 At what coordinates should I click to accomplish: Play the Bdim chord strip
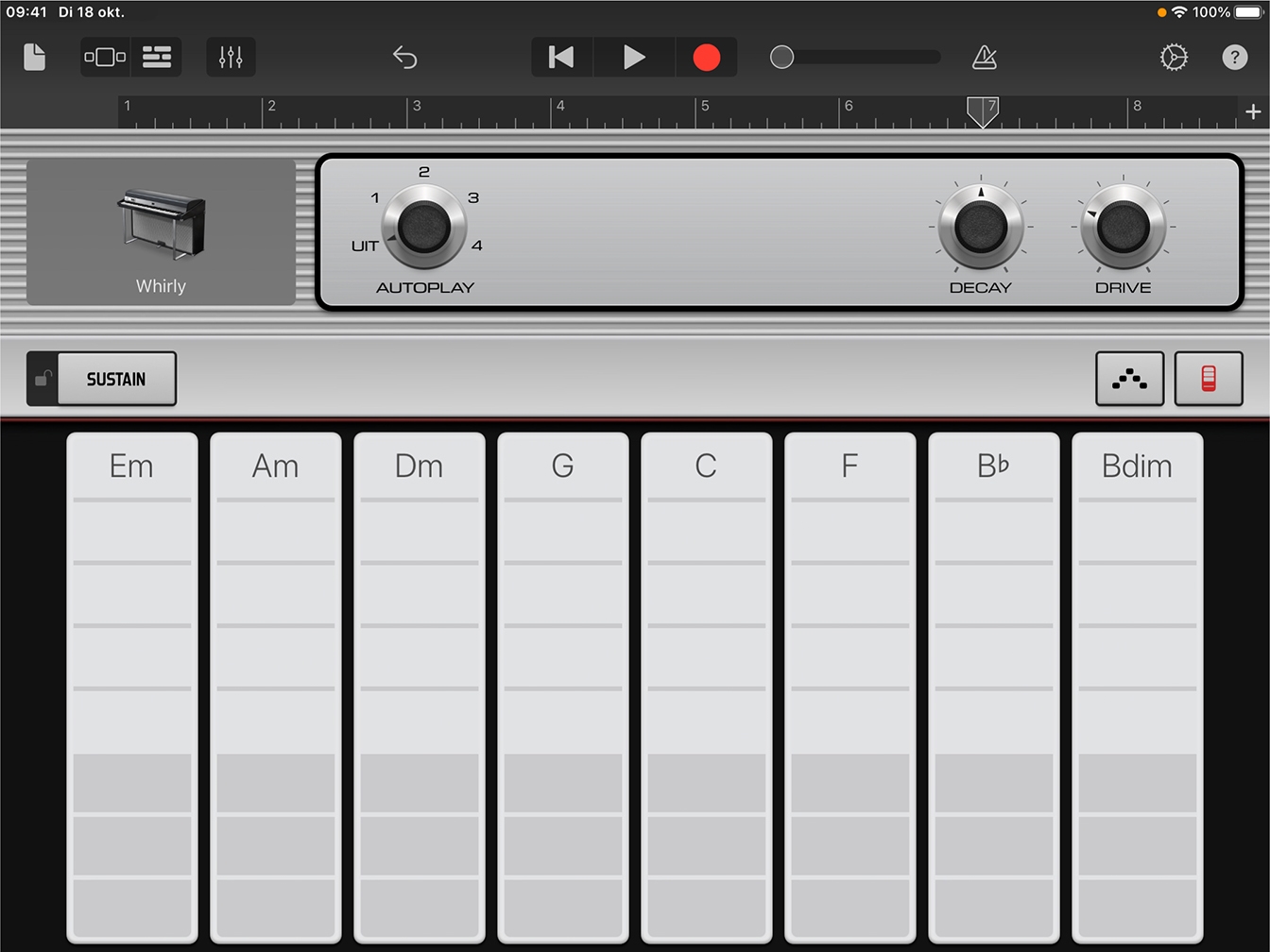tap(1137, 688)
